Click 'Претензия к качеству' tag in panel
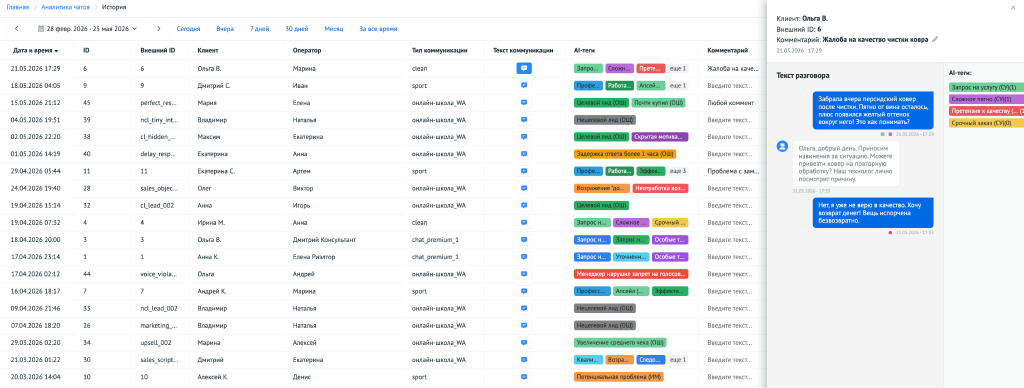This screenshot has height=388, width=1024. point(986,111)
